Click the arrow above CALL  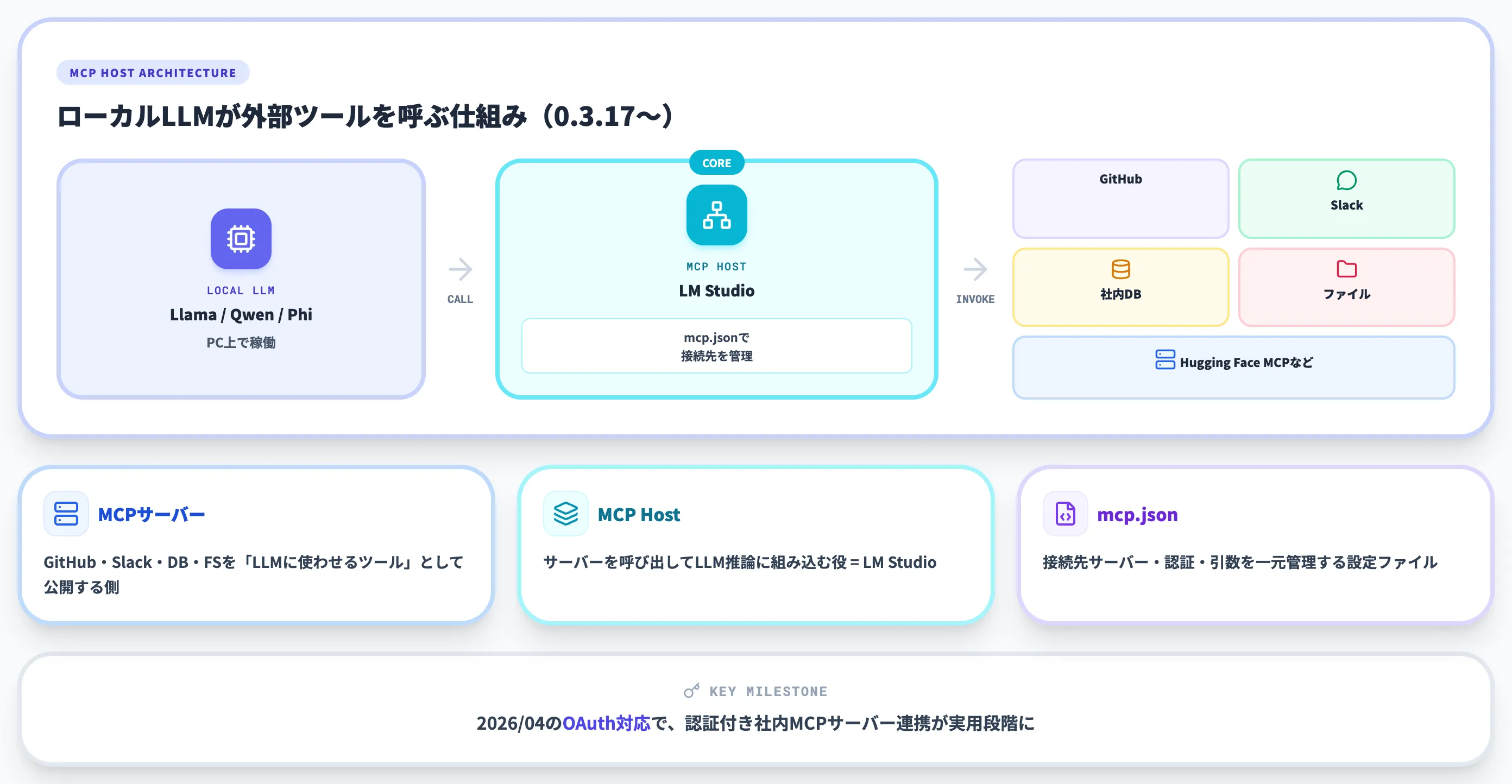tap(460, 269)
